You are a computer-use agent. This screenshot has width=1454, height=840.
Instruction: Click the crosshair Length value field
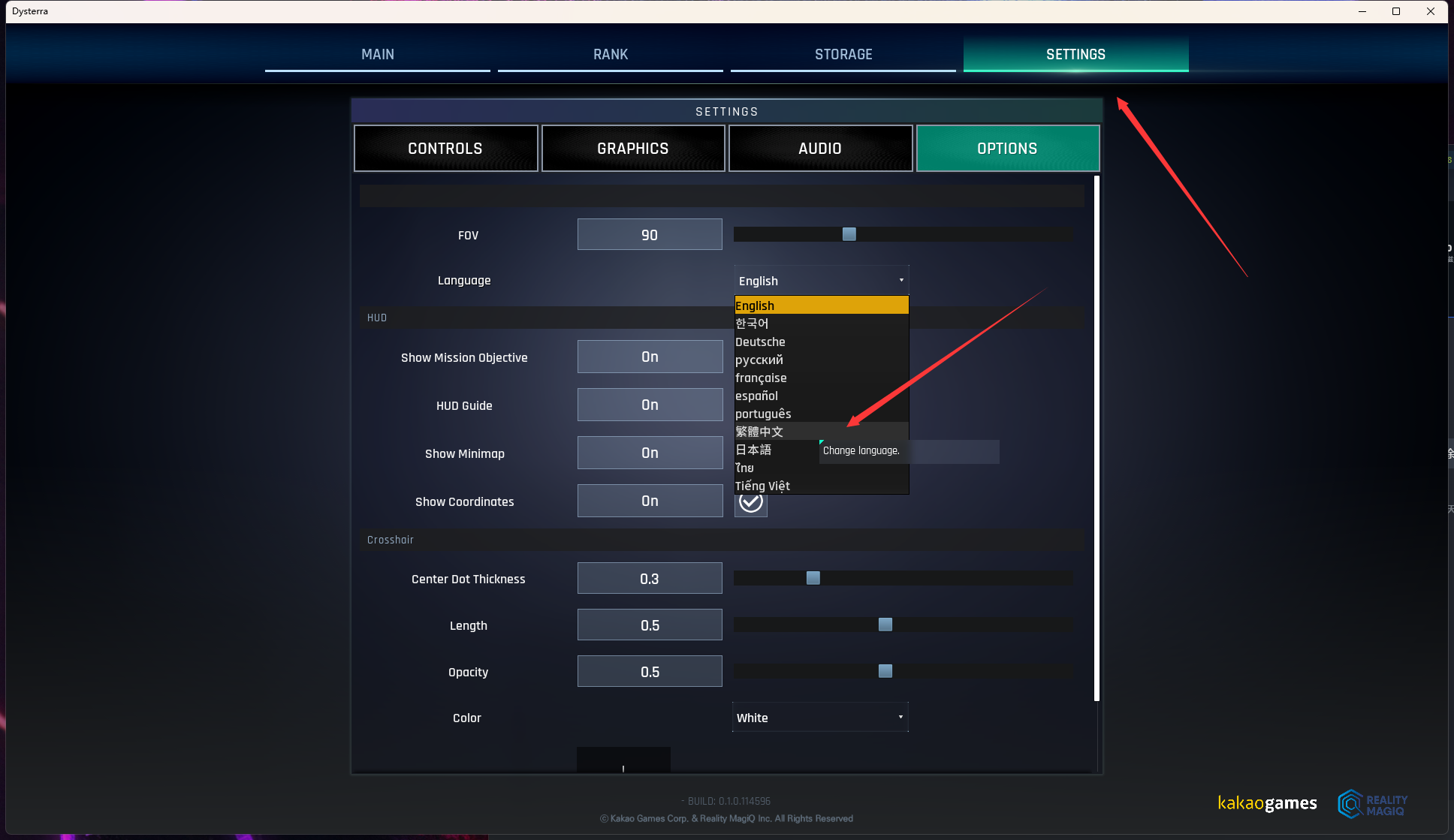click(x=650, y=625)
